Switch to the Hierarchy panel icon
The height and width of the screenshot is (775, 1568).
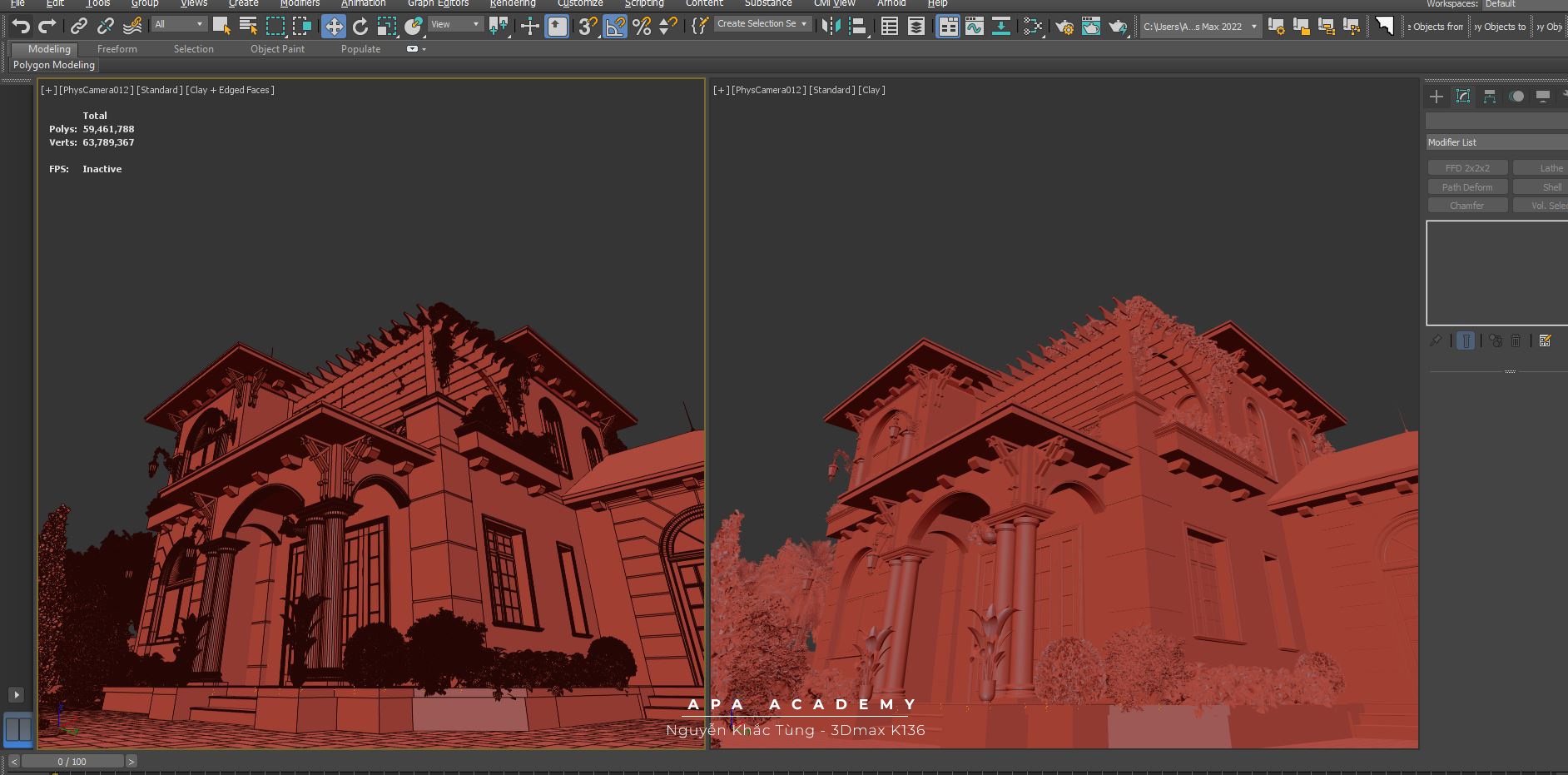click(x=1489, y=97)
